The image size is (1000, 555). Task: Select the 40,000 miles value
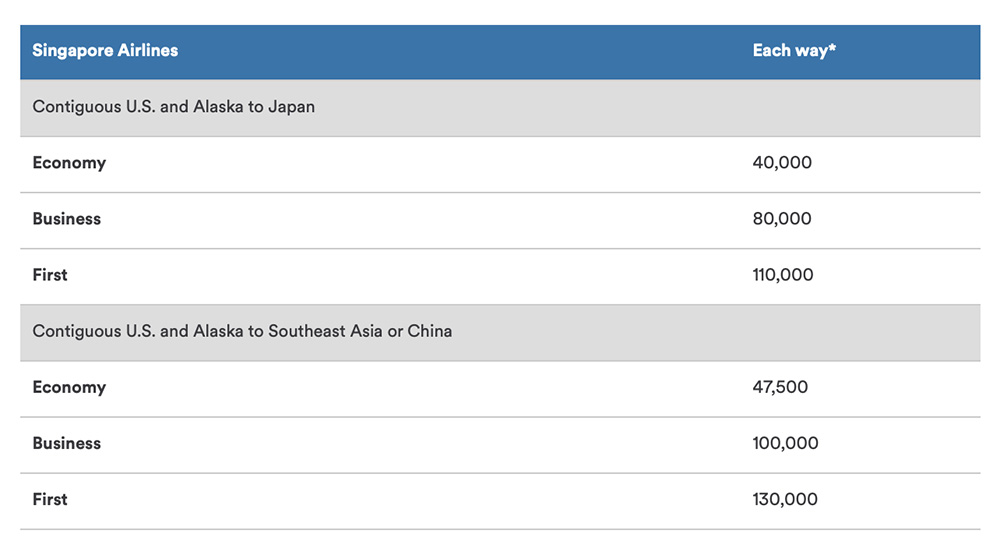tap(782, 163)
